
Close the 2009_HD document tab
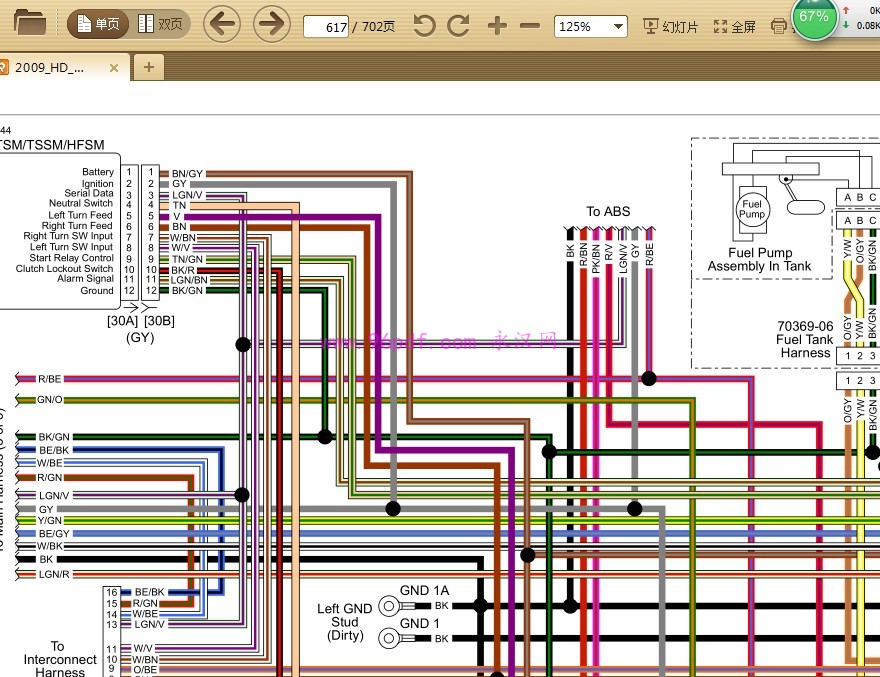click(x=114, y=68)
